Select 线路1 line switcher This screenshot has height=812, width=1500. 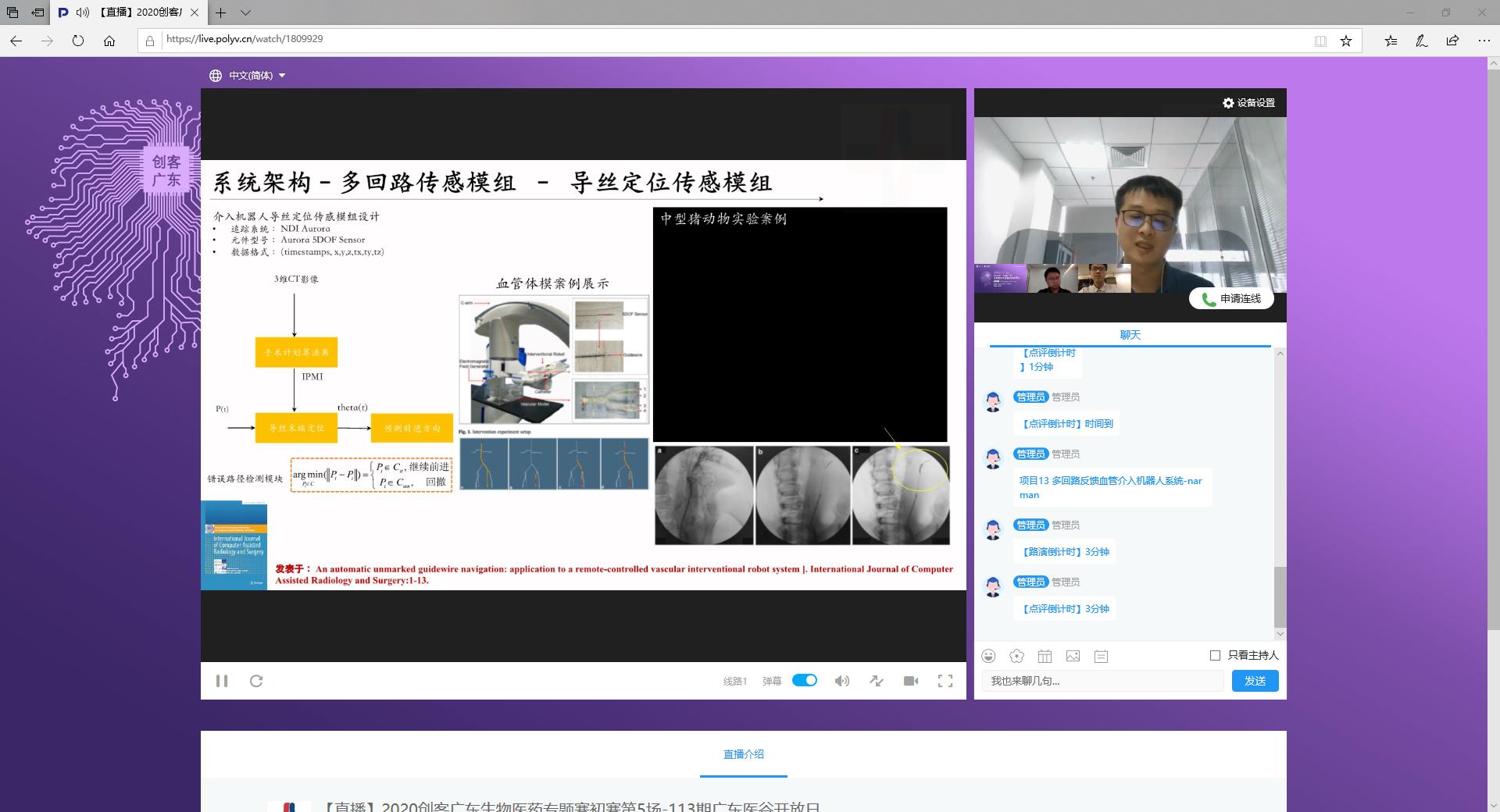point(734,681)
